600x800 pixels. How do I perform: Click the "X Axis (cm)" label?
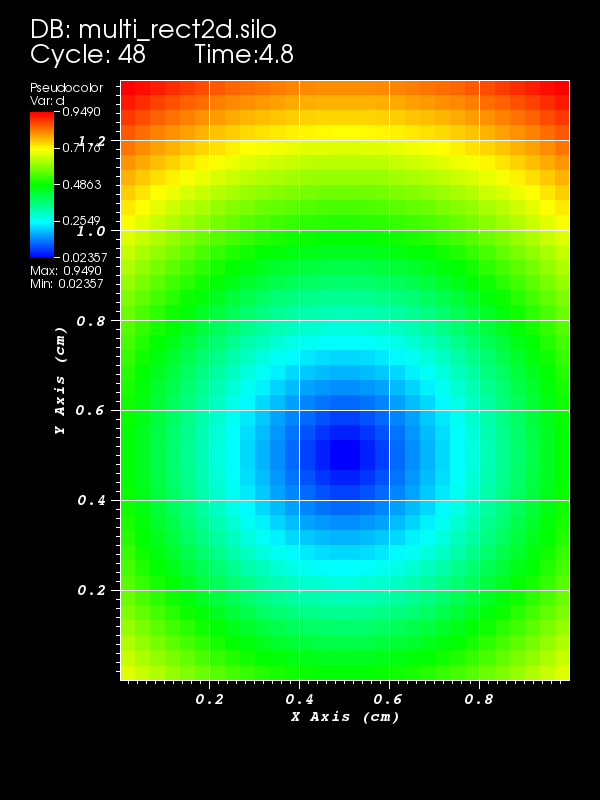pyautogui.click(x=345, y=716)
